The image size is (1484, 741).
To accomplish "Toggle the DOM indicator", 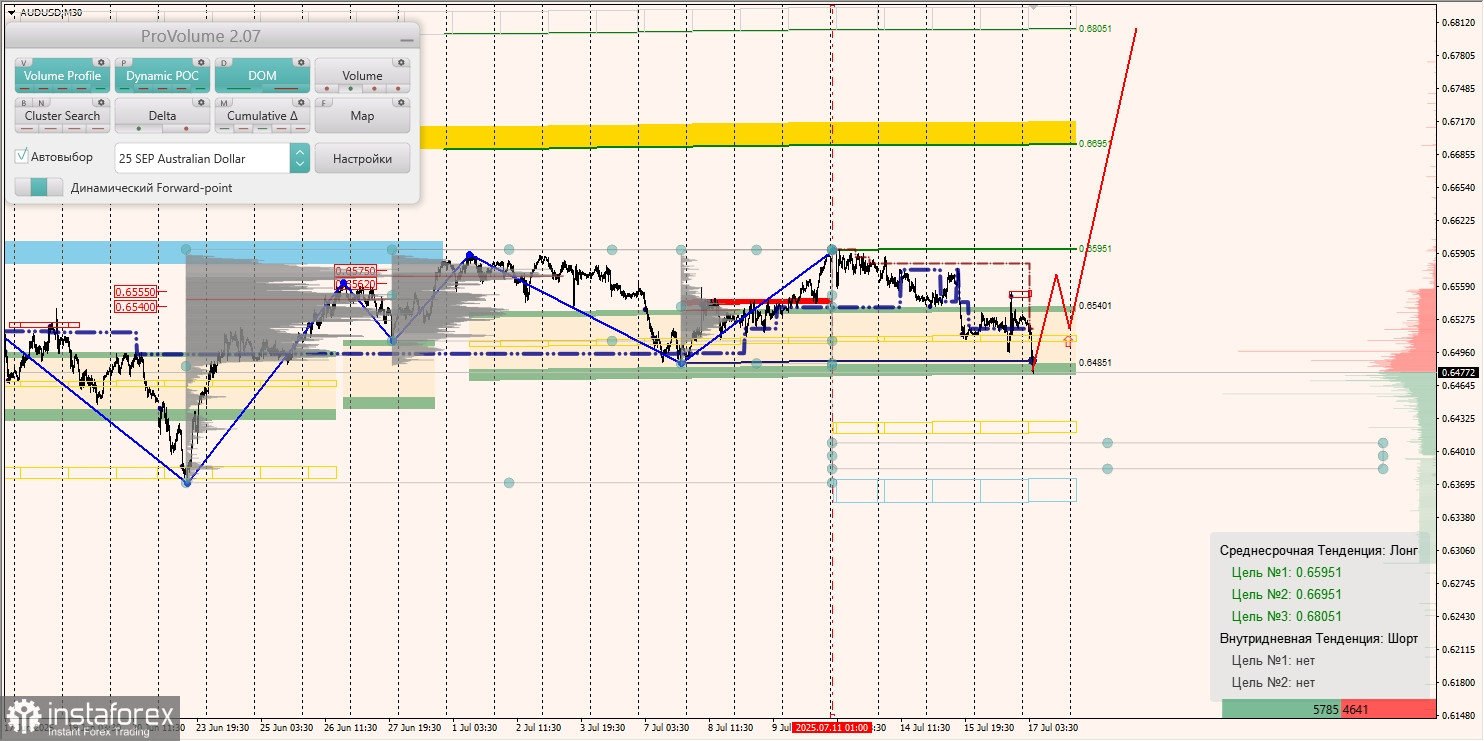I will (262, 76).
